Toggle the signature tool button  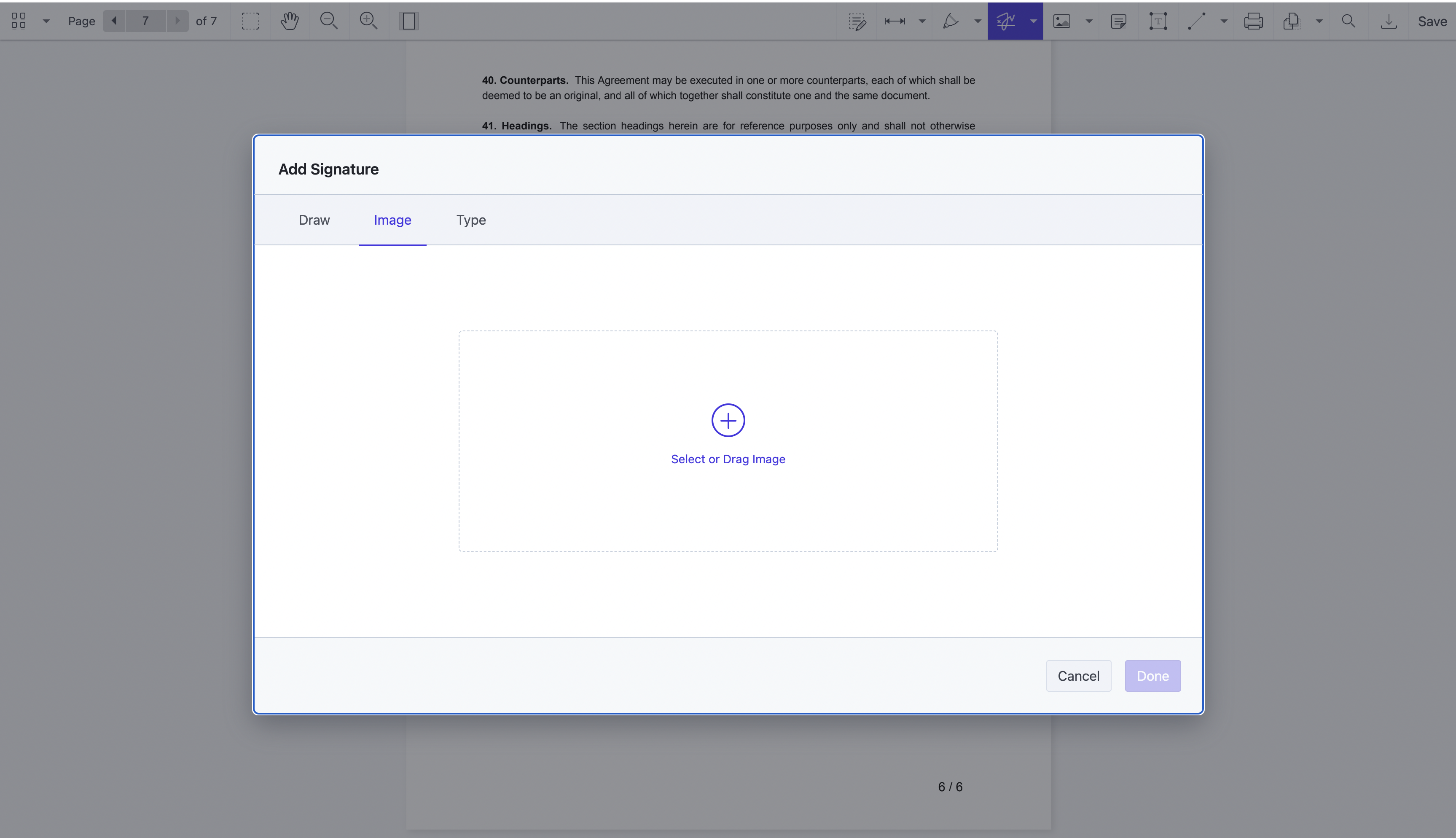tap(1006, 21)
